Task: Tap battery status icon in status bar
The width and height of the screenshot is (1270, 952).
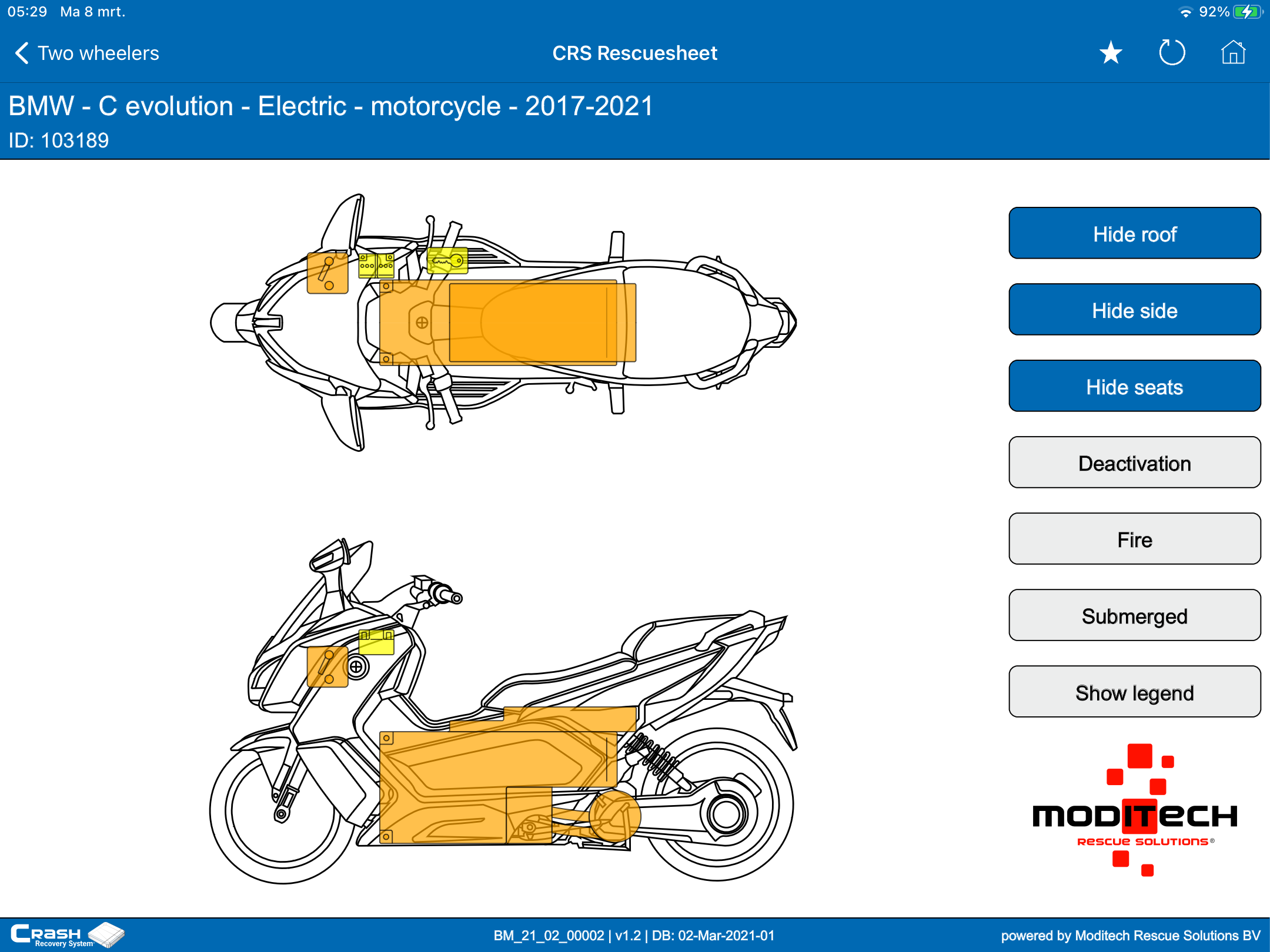Action: tap(1247, 12)
